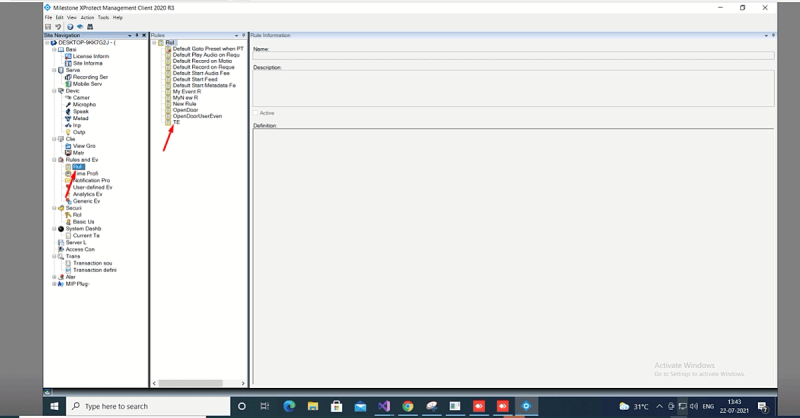This screenshot has width=800, height=418.
Task: Close the Site Navigation pane
Action: (x=144, y=35)
